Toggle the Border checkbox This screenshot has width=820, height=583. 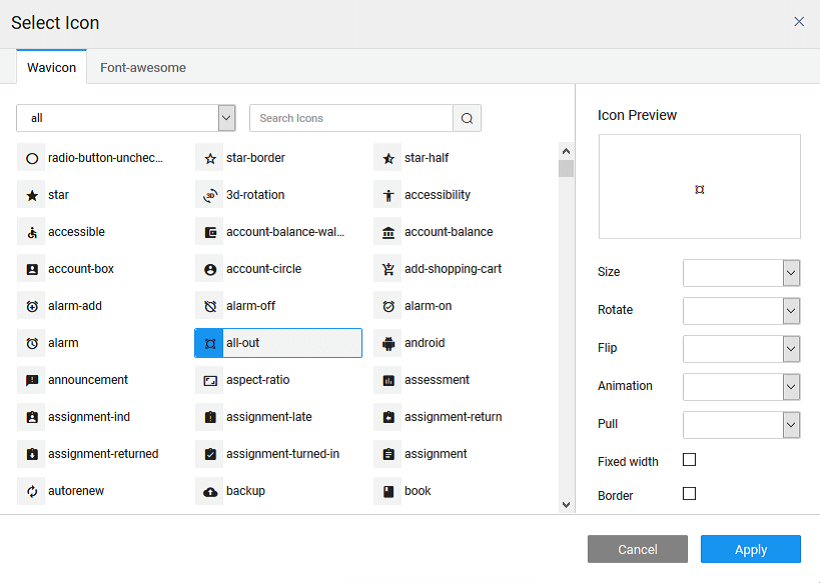click(x=689, y=494)
